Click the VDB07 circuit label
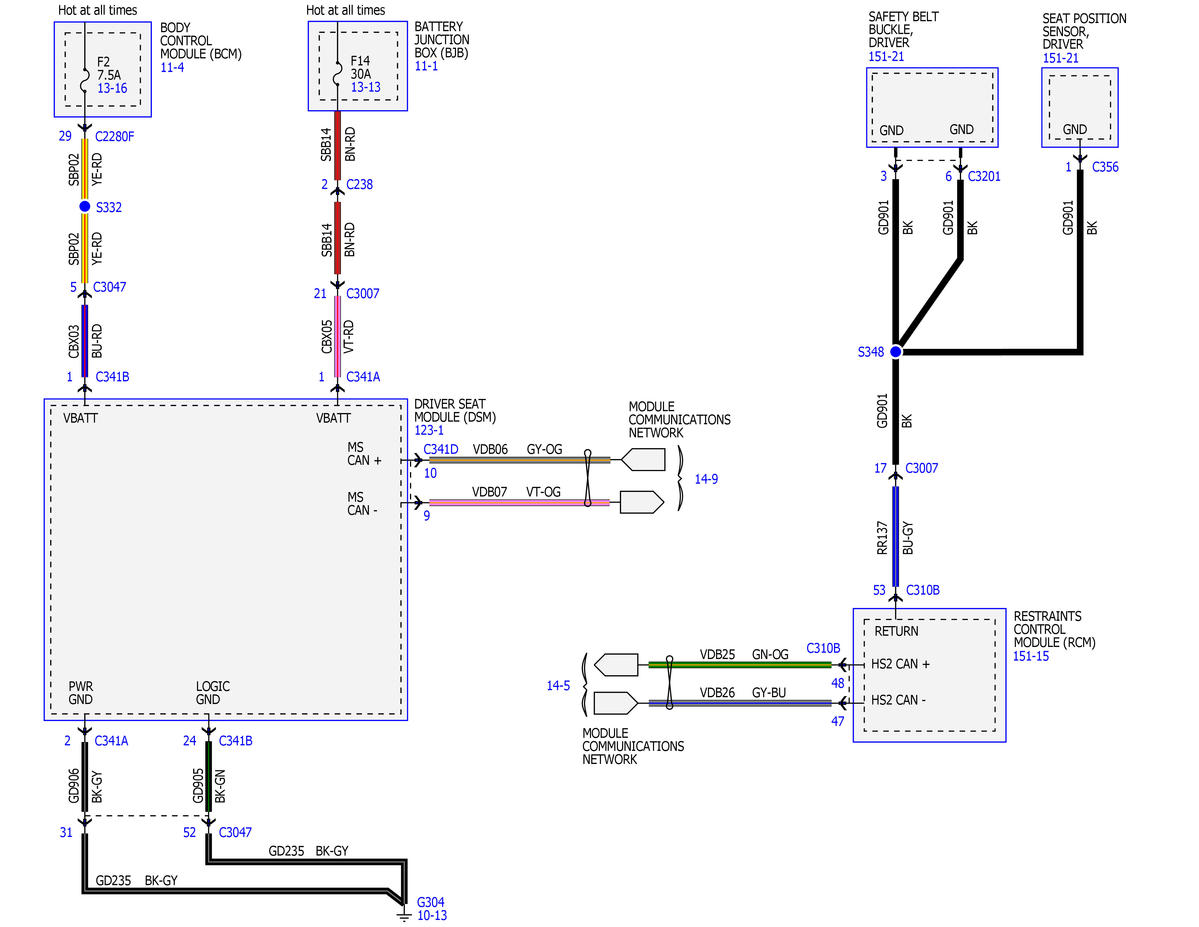The image size is (1199, 927). click(489, 492)
